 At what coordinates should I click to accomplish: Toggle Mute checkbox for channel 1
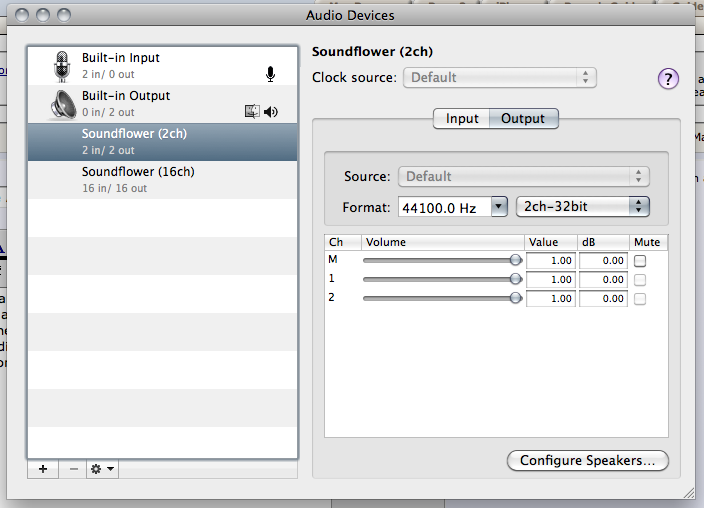[640, 280]
